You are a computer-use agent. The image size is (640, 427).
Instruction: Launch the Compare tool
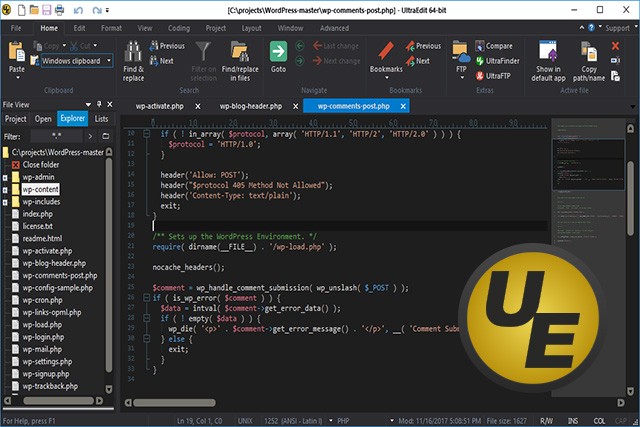click(x=493, y=46)
